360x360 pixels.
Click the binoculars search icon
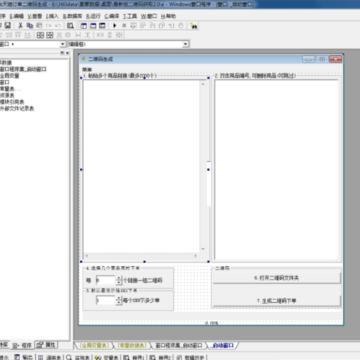click(193, 26)
